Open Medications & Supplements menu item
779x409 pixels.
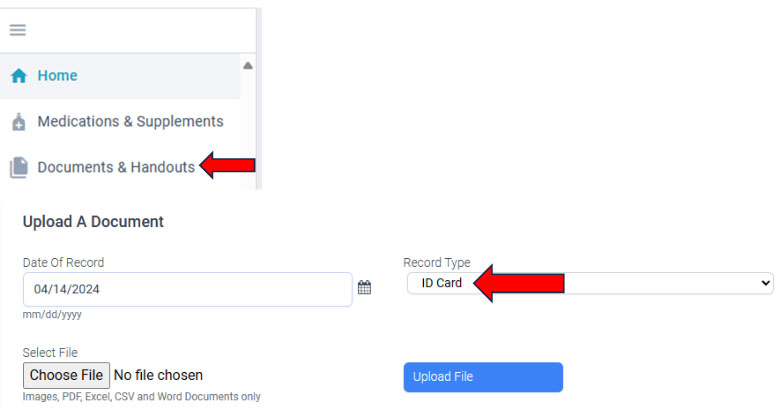click(x=130, y=121)
